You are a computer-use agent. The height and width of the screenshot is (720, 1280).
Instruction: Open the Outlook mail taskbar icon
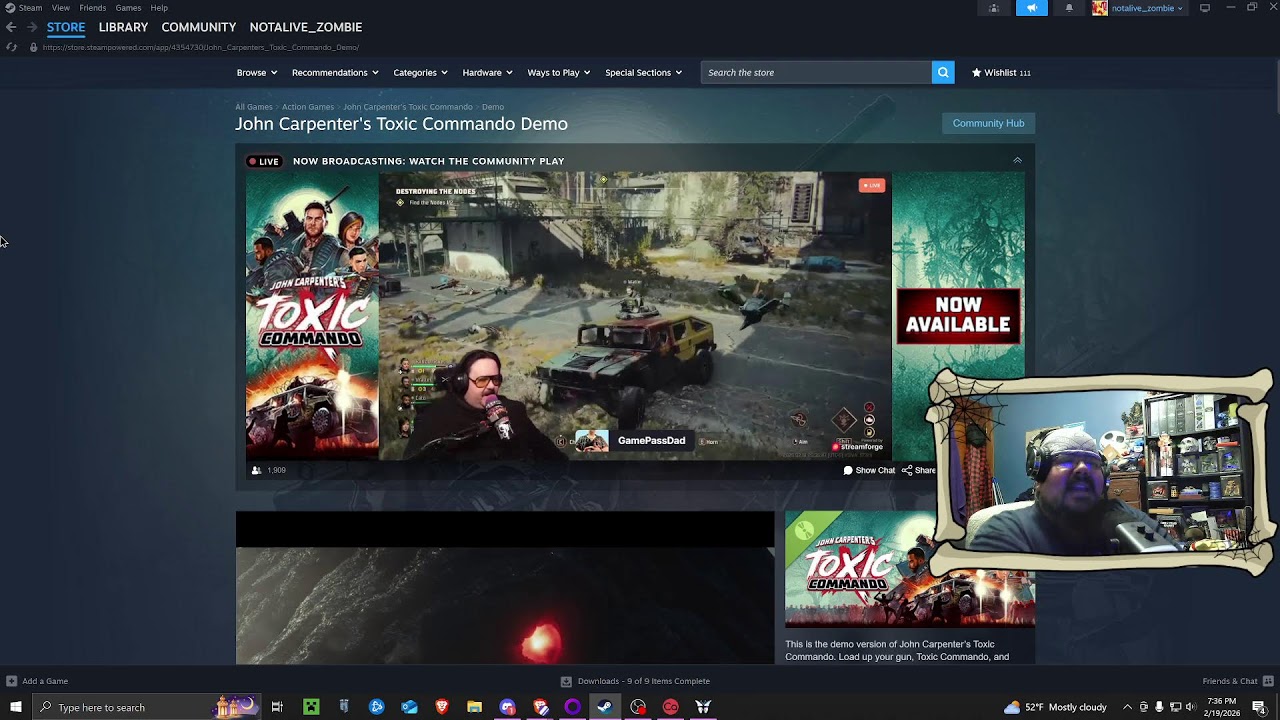409,707
